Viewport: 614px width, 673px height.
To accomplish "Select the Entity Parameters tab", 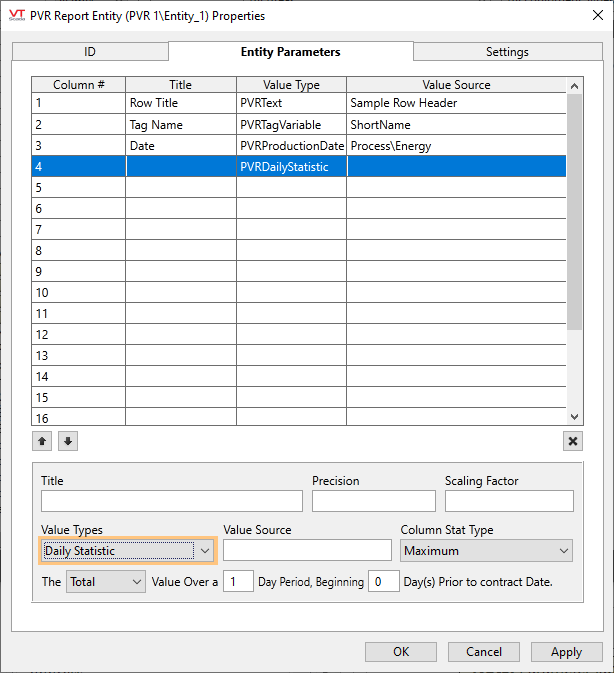I will click(290, 52).
